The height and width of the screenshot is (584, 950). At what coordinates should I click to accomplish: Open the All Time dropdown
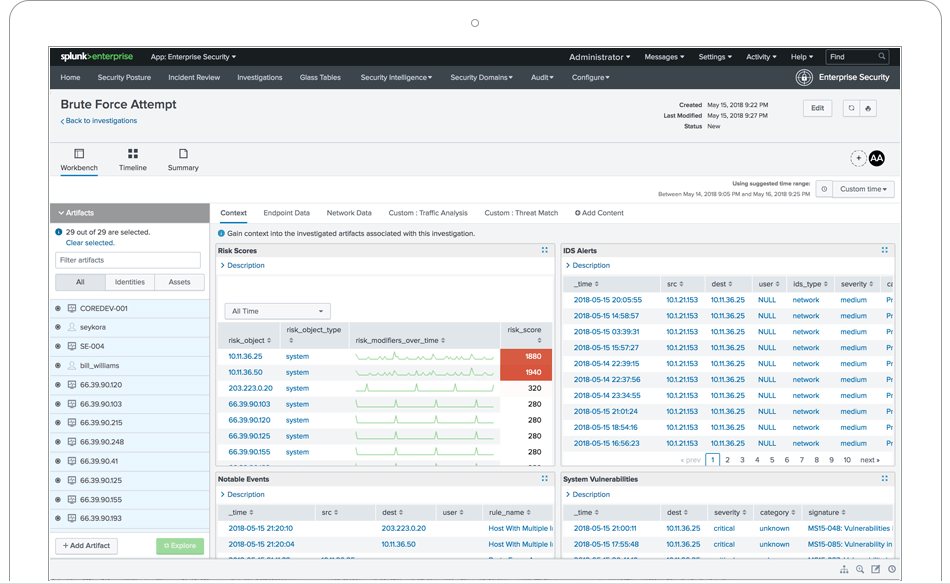pyautogui.click(x=277, y=311)
